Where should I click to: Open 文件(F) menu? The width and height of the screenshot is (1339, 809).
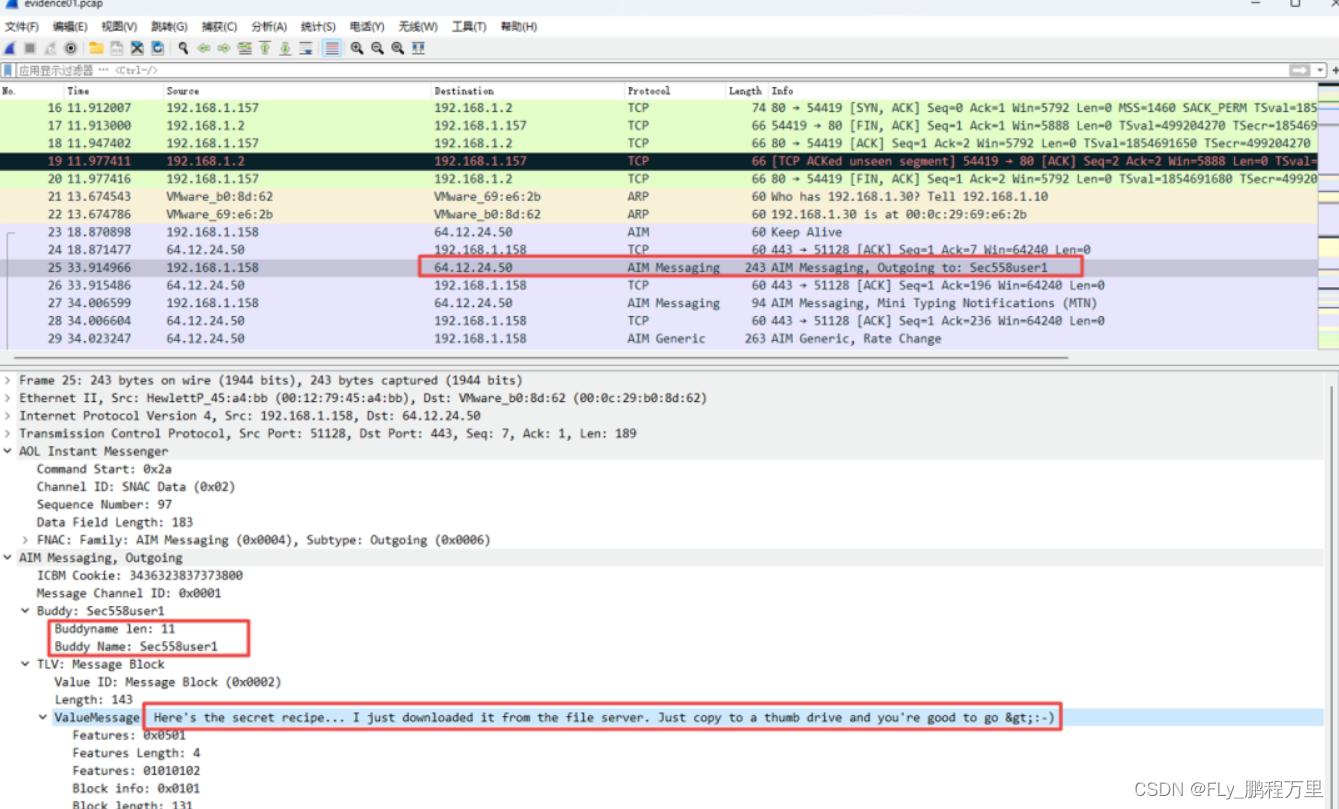[22, 26]
